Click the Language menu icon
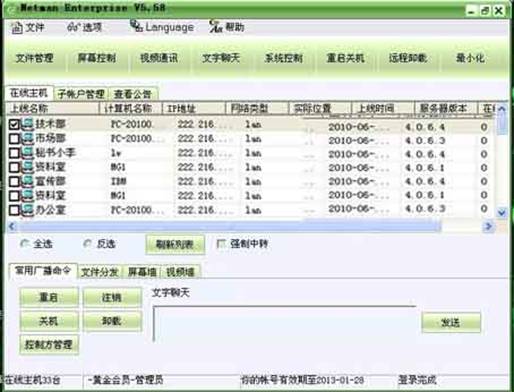Image resolution: width=514 pixels, height=392 pixels. tap(136, 26)
